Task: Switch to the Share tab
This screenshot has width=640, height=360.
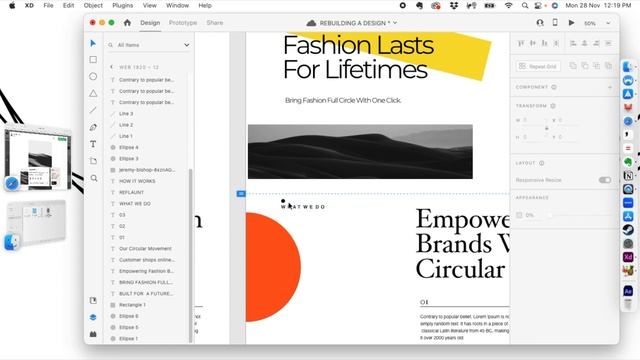Action: click(215, 23)
